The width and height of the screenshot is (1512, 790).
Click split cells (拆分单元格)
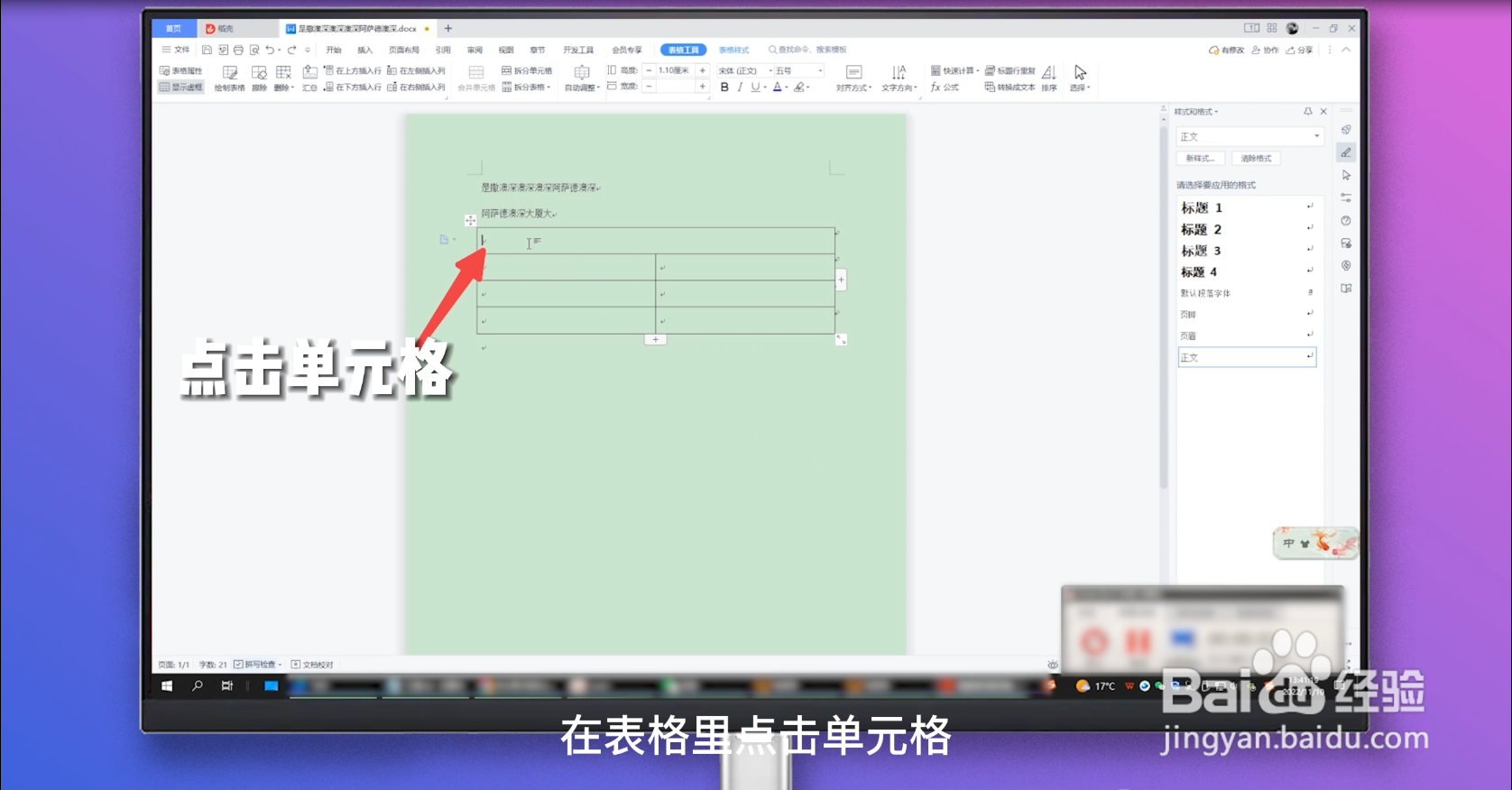[x=527, y=70]
